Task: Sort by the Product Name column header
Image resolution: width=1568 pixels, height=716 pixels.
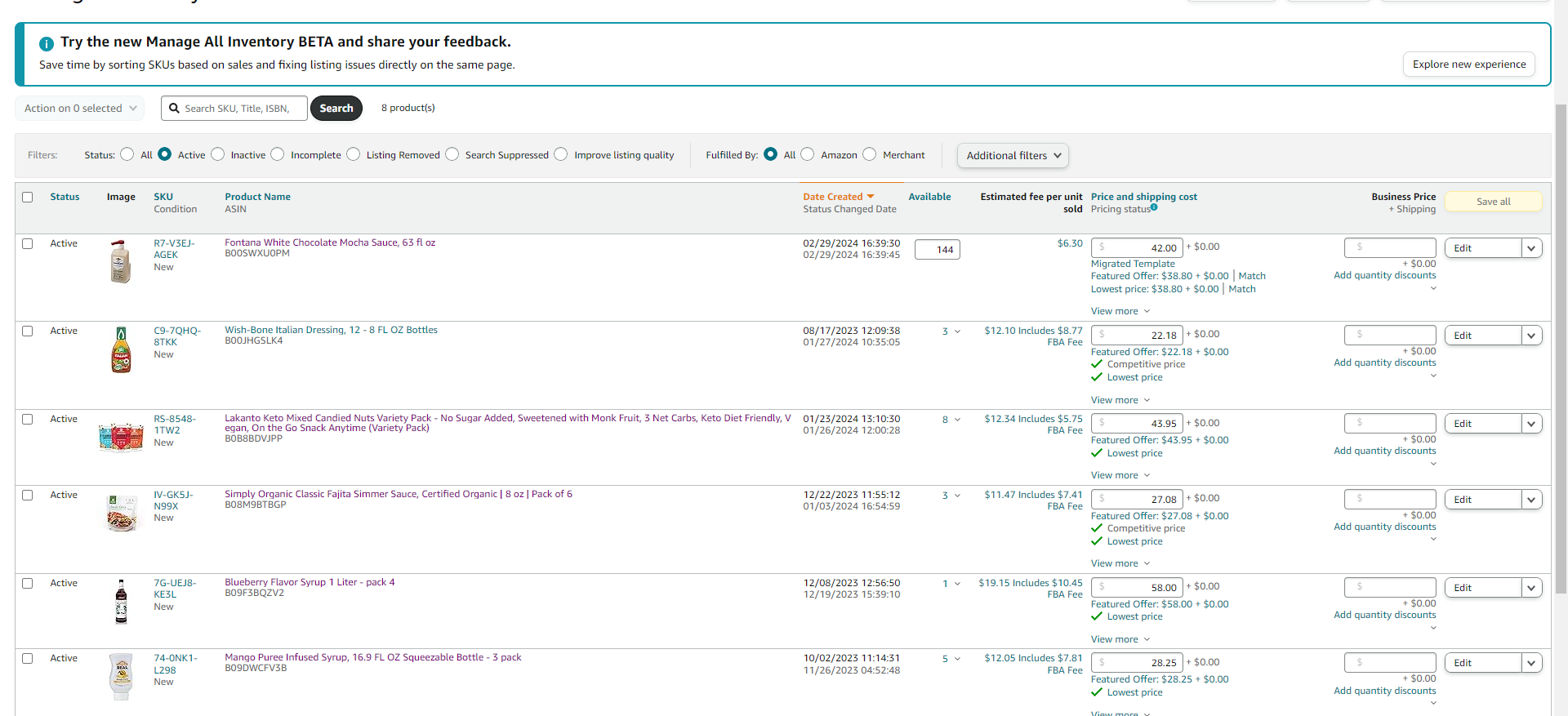Action: point(257,197)
